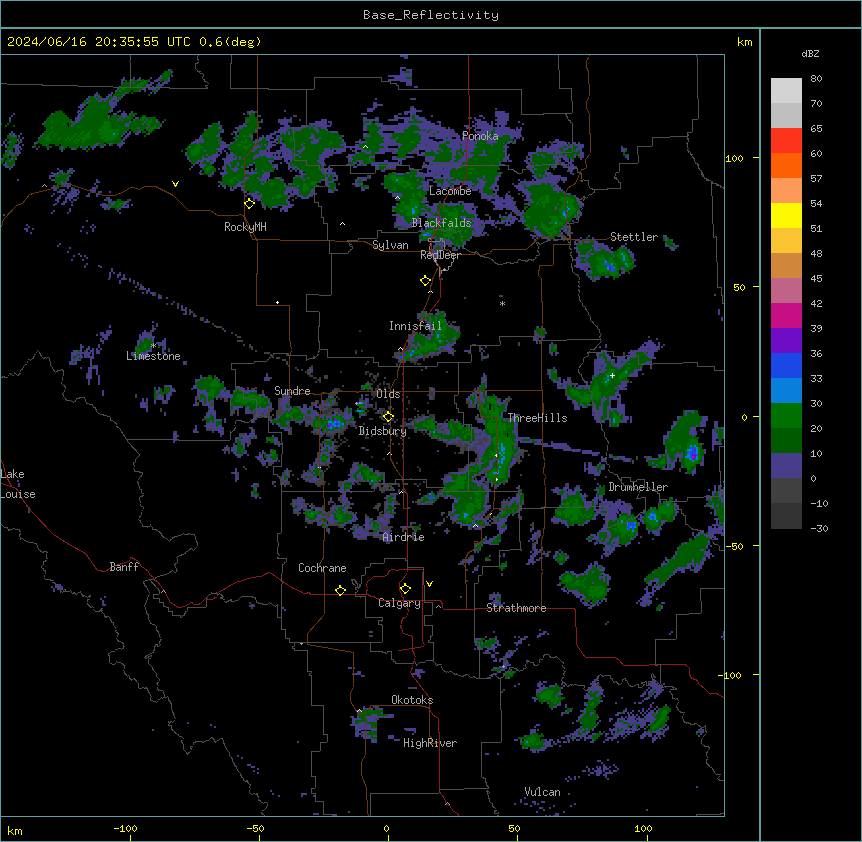Click the Sylvan label
The height and width of the screenshot is (842, 862).
tap(390, 245)
